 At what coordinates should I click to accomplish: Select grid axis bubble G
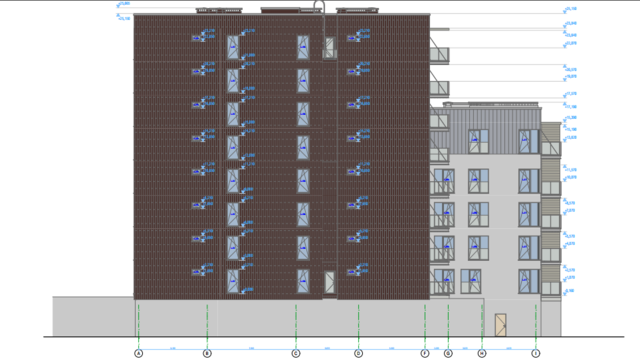pyautogui.click(x=448, y=353)
